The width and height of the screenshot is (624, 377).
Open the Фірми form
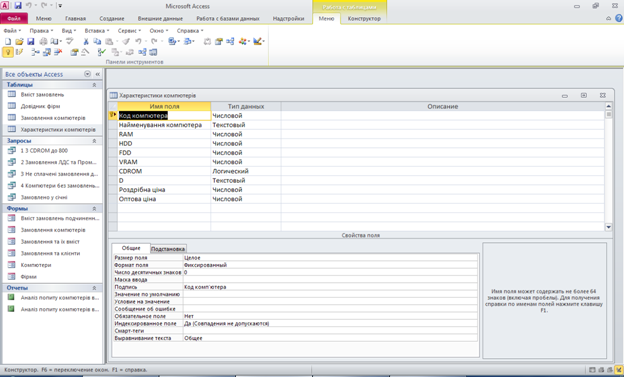coord(29,277)
